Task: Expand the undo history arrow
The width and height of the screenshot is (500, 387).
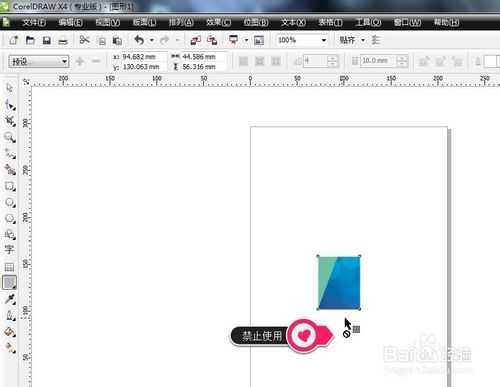Action: point(152,40)
